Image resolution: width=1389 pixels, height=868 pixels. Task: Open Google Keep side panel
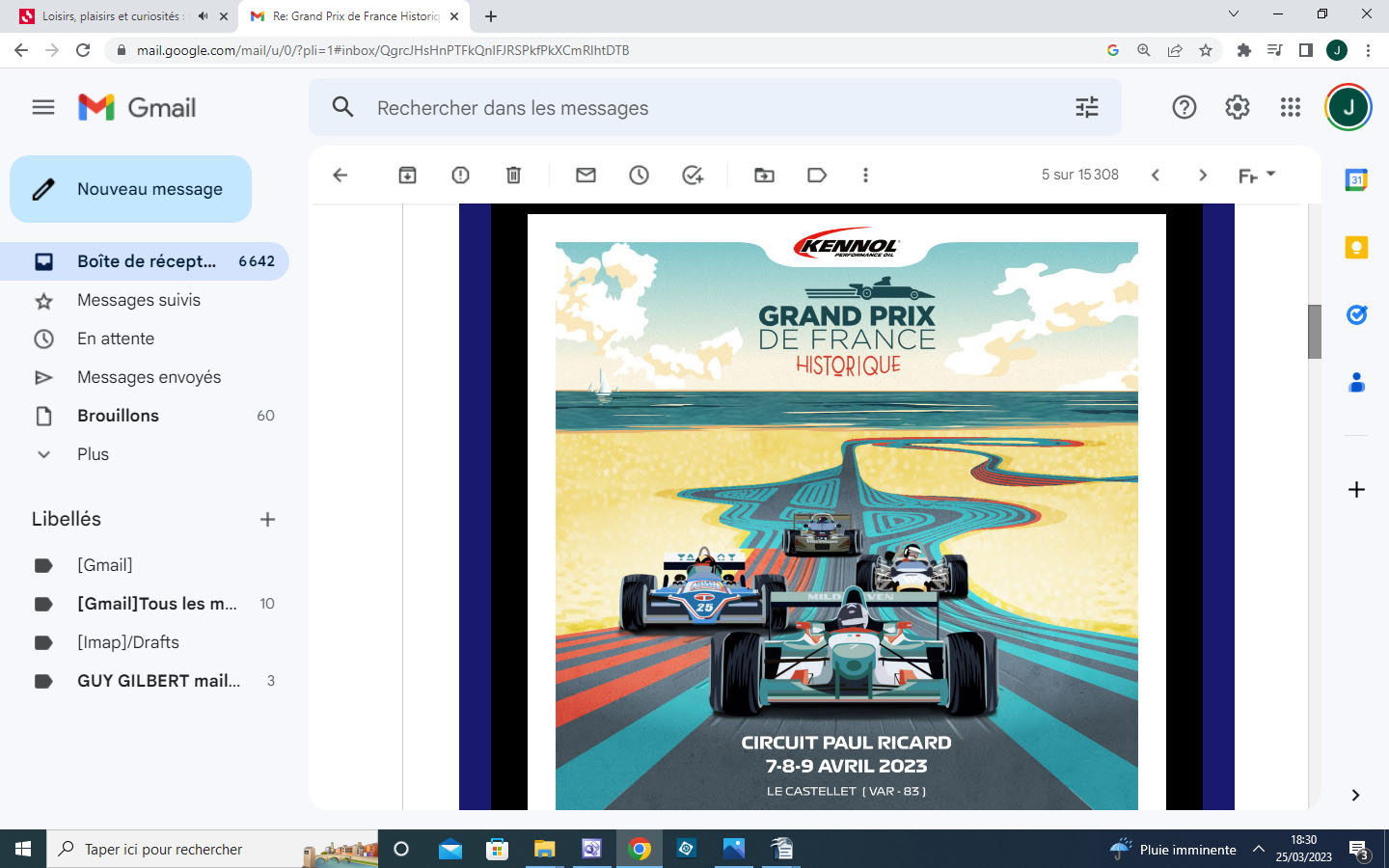pos(1356,248)
